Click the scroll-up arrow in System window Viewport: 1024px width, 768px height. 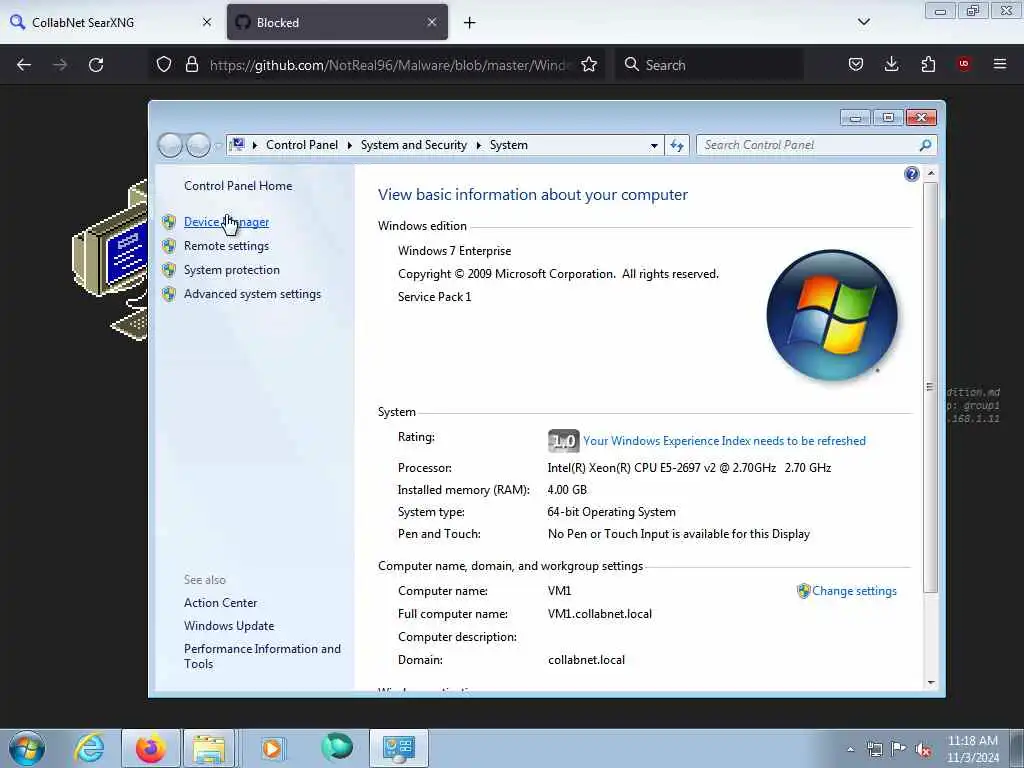tap(931, 173)
